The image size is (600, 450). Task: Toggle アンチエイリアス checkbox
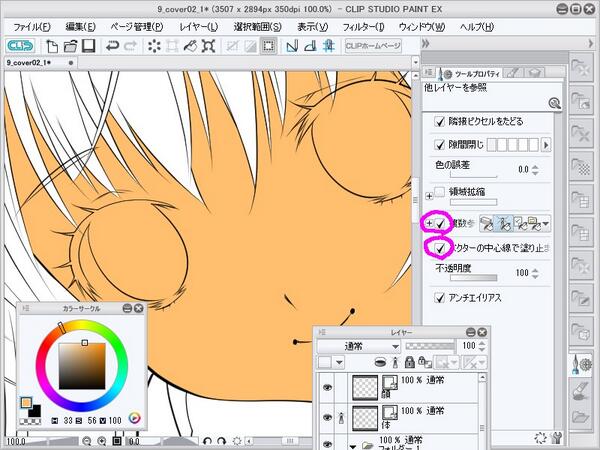tap(440, 298)
